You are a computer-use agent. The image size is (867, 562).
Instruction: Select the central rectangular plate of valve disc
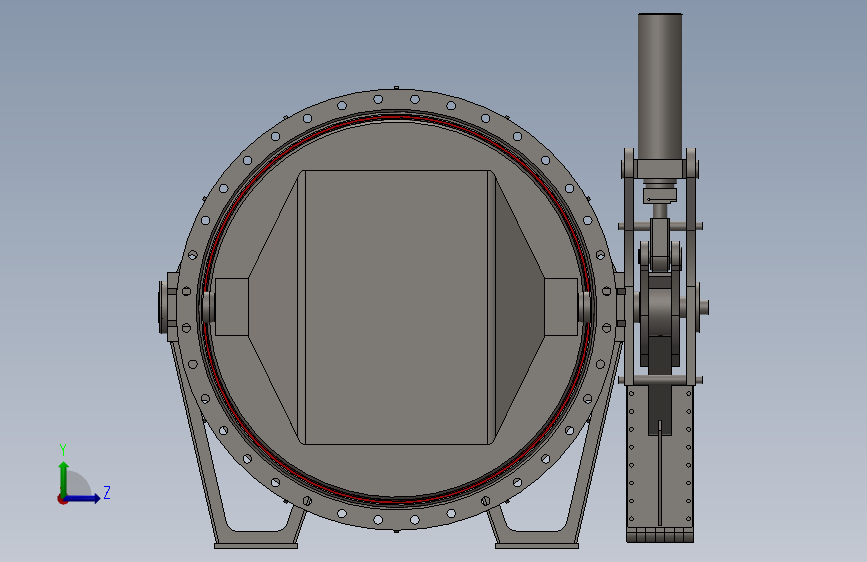pos(396,307)
